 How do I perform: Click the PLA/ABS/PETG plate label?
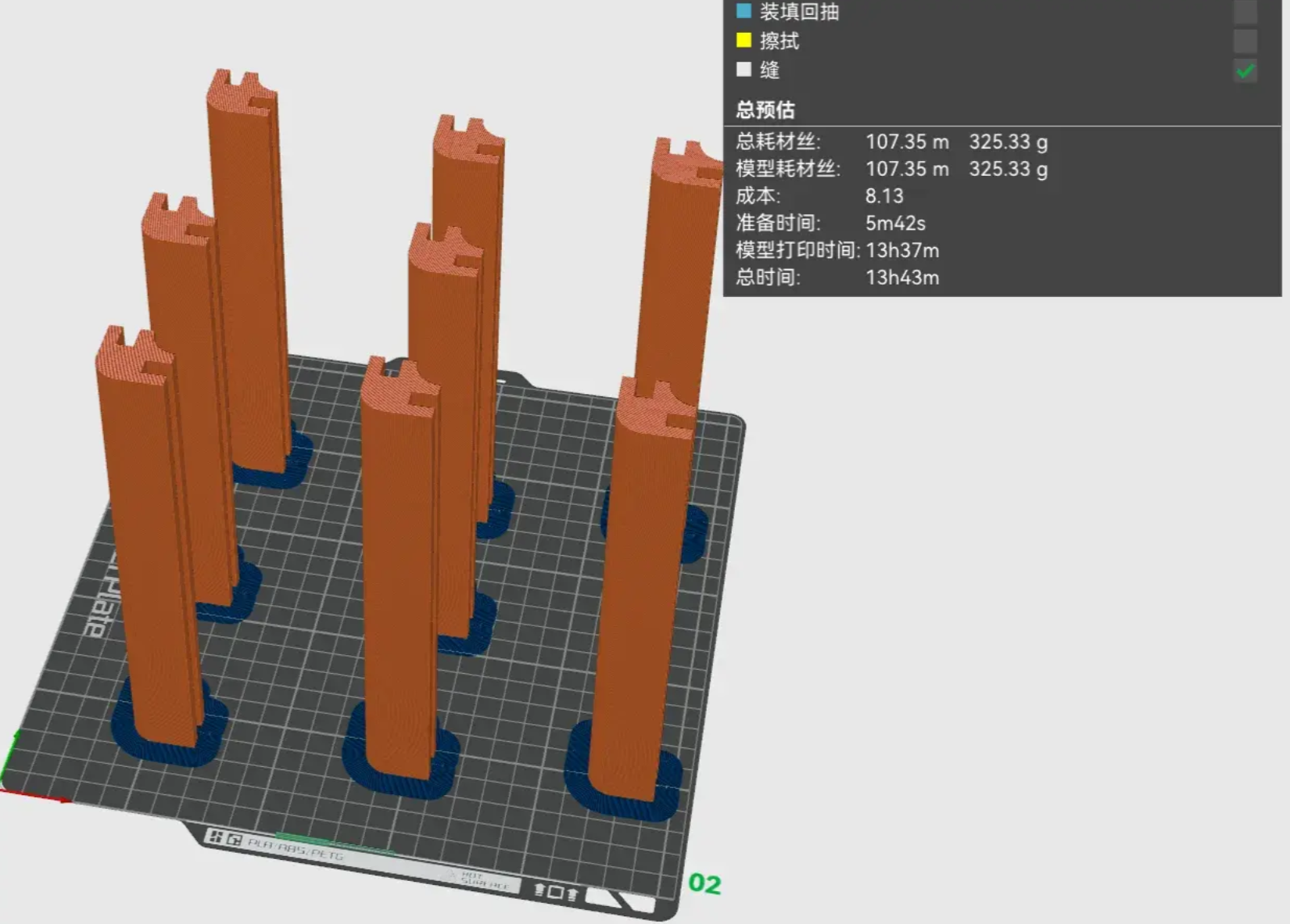click(296, 848)
